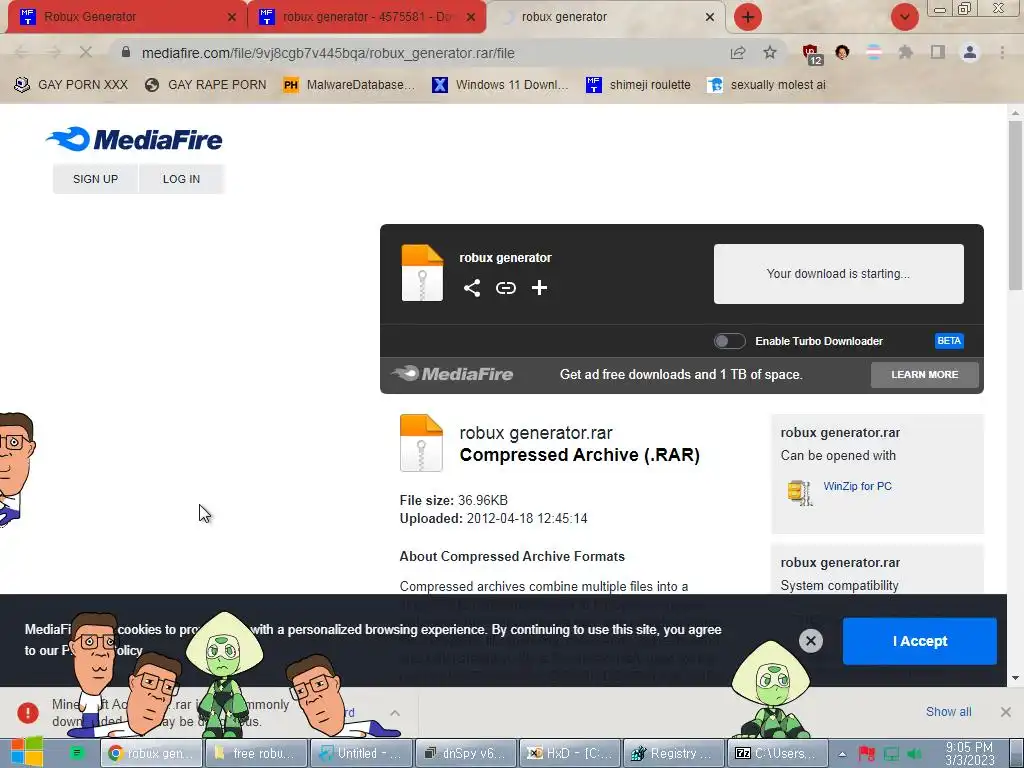Click the file icon next to robux generator.rar heading
The image size is (1024, 768).
tap(421, 443)
